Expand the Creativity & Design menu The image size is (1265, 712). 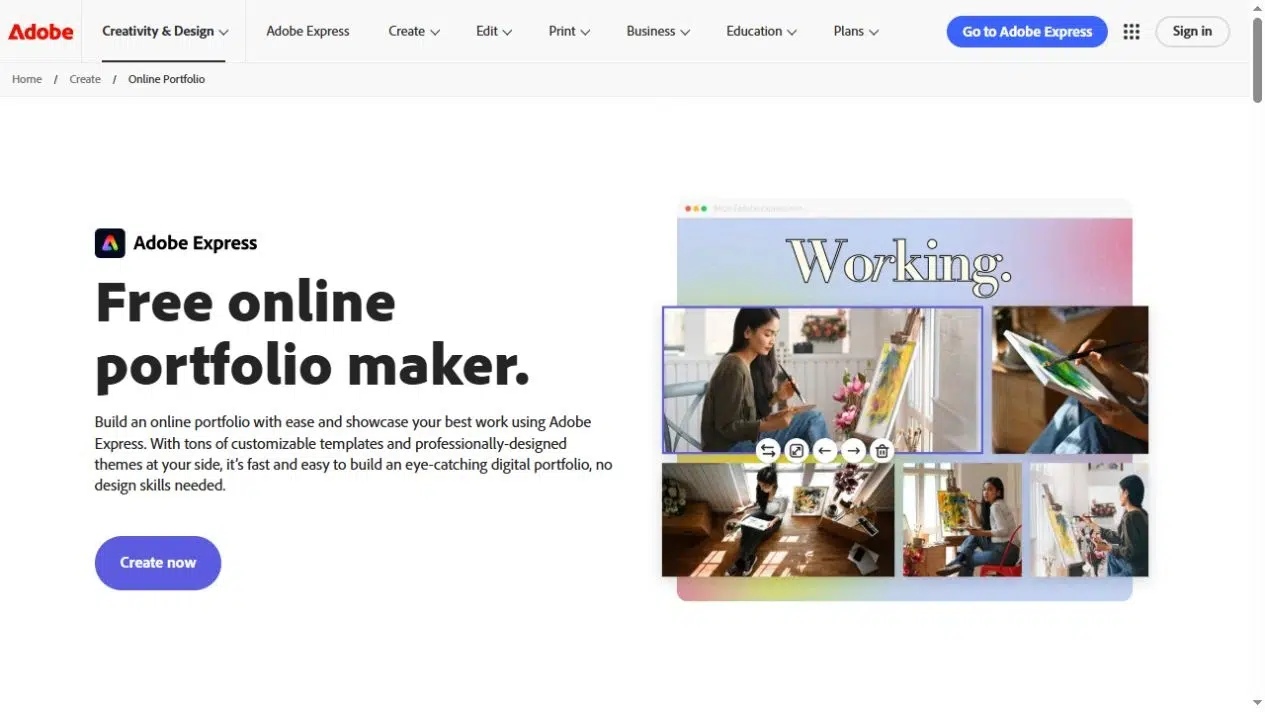point(165,31)
